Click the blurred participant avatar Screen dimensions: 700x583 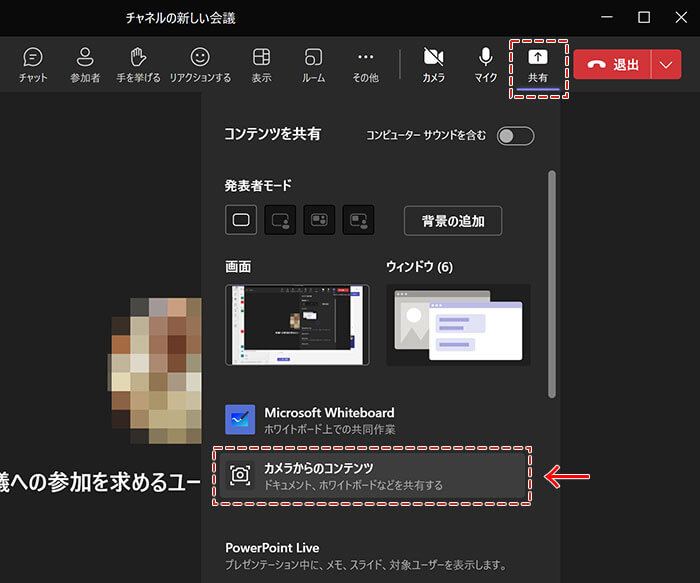pyautogui.click(x=154, y=371)
